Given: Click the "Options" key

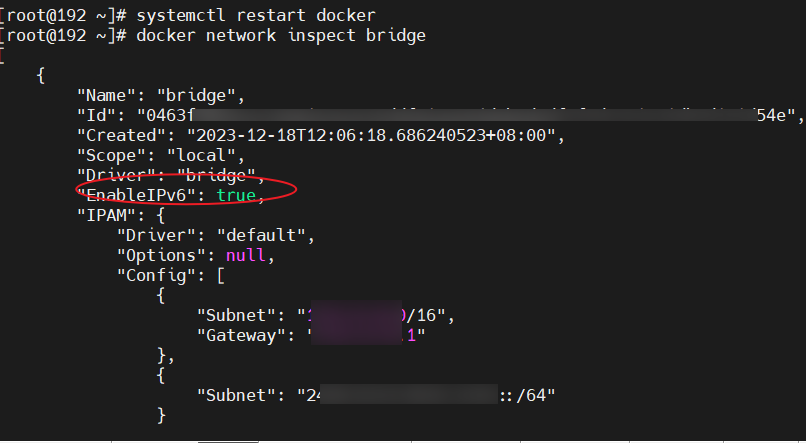Looking at the screenshot, I should (161, 256).
